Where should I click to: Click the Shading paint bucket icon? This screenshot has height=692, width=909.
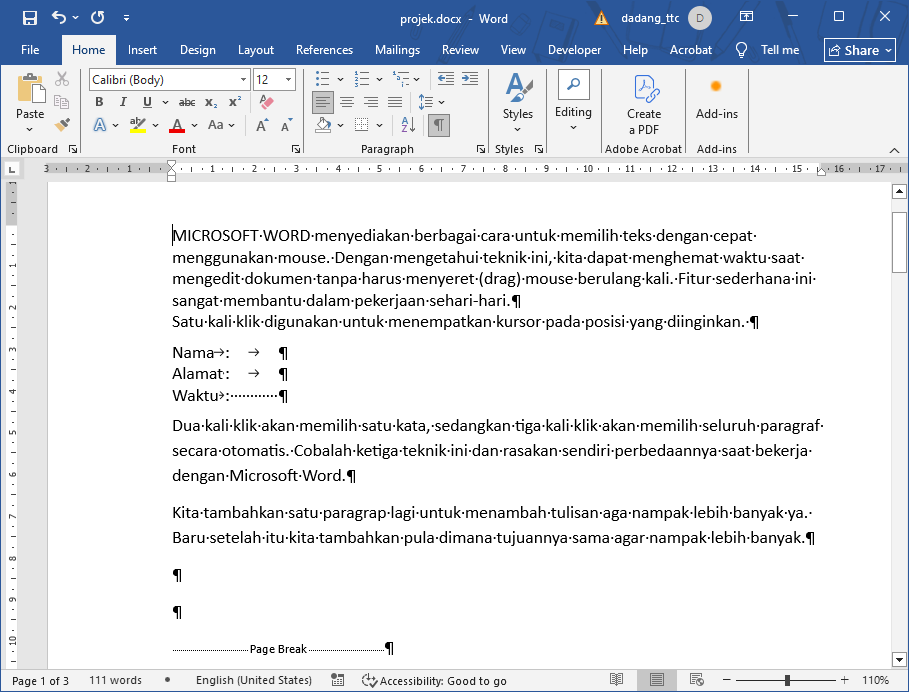point(323,125)
